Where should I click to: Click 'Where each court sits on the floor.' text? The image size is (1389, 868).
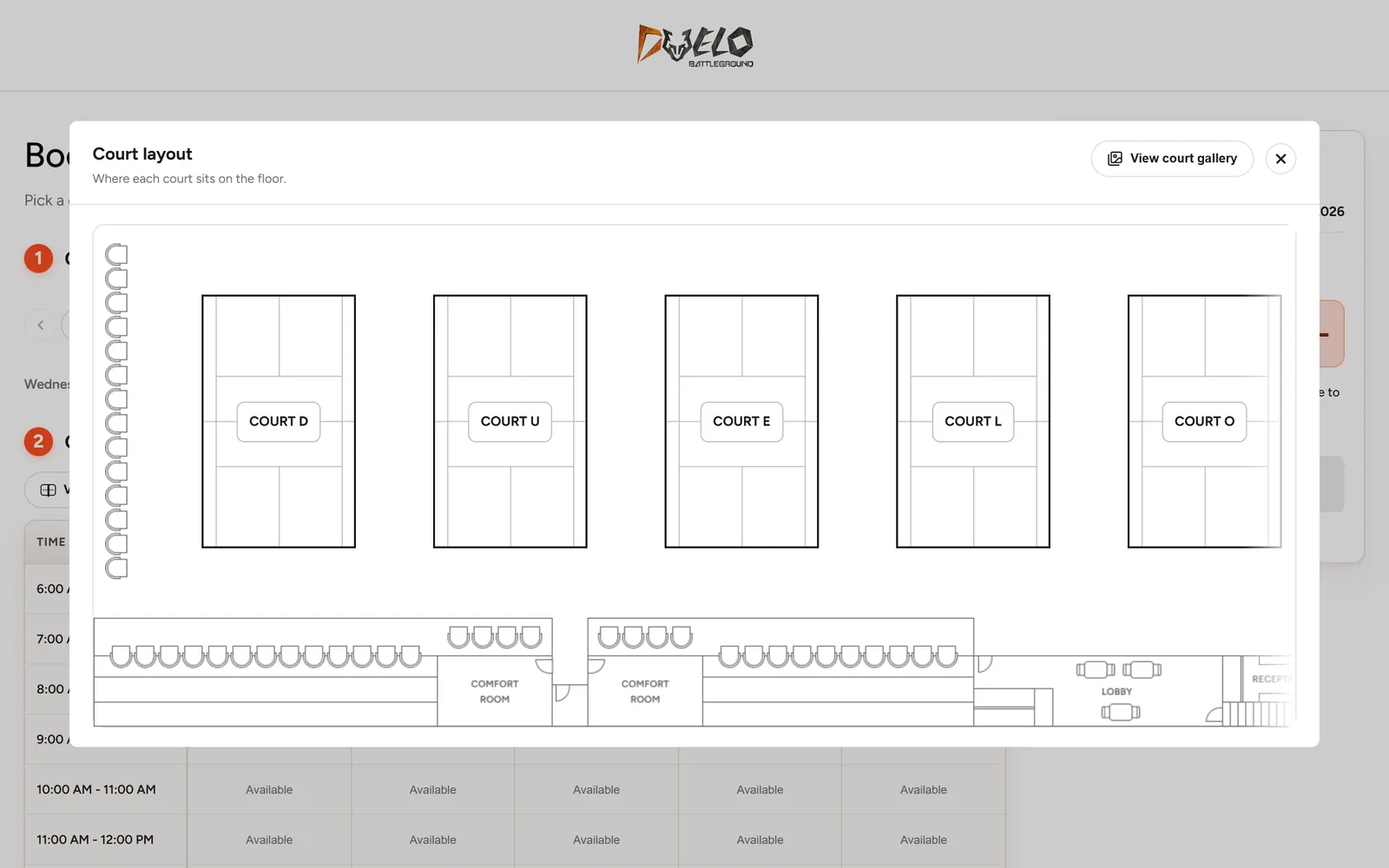(x=189, y=179)
